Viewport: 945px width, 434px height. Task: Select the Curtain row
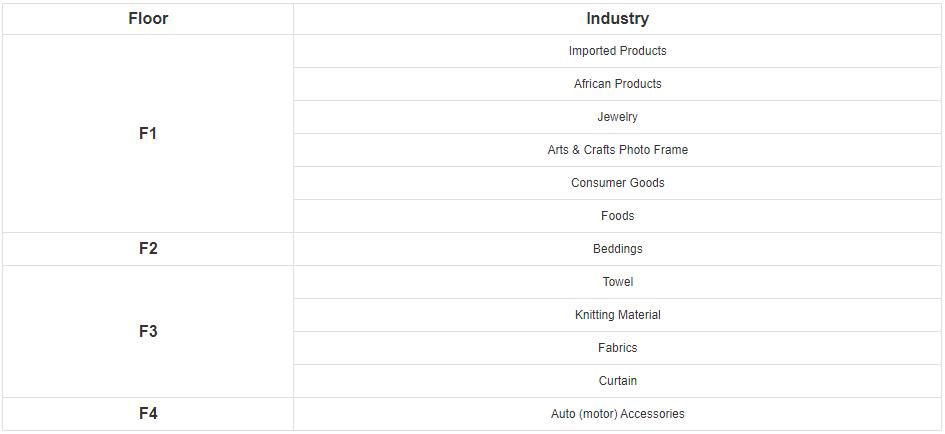tap(617, 381)
